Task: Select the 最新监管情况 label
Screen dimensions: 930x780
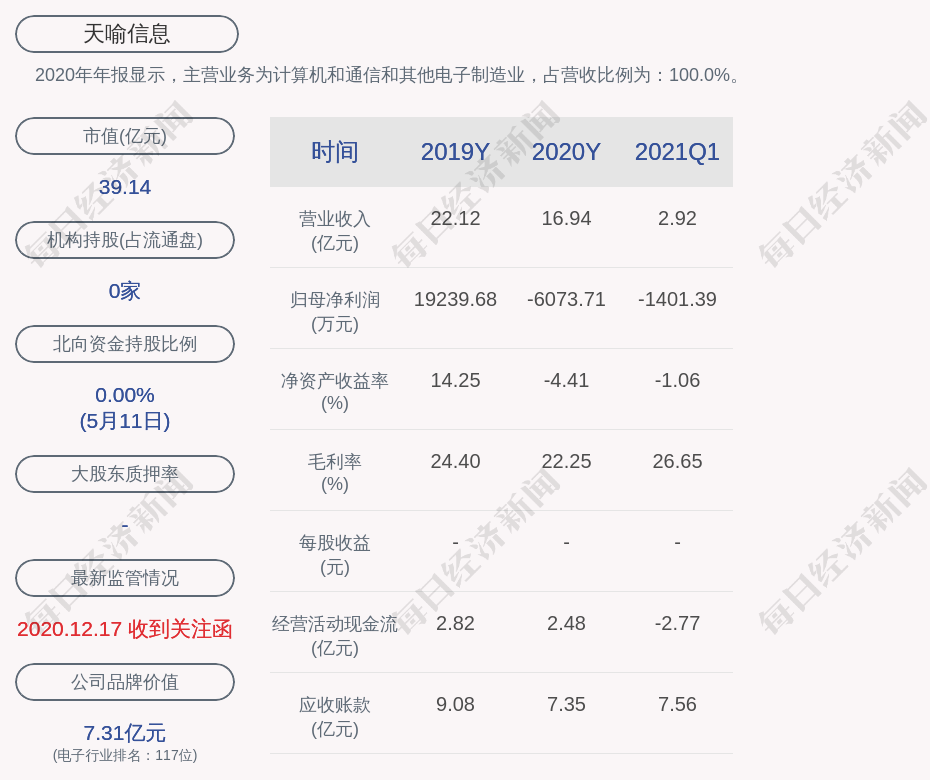Action: 125,578
